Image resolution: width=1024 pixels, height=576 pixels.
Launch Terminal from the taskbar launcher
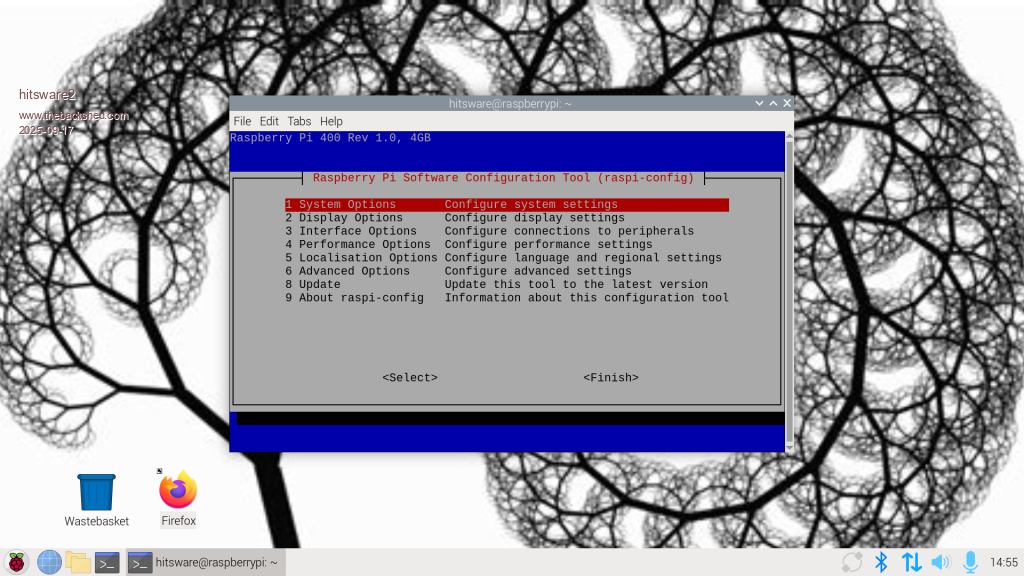click(107, 562)
